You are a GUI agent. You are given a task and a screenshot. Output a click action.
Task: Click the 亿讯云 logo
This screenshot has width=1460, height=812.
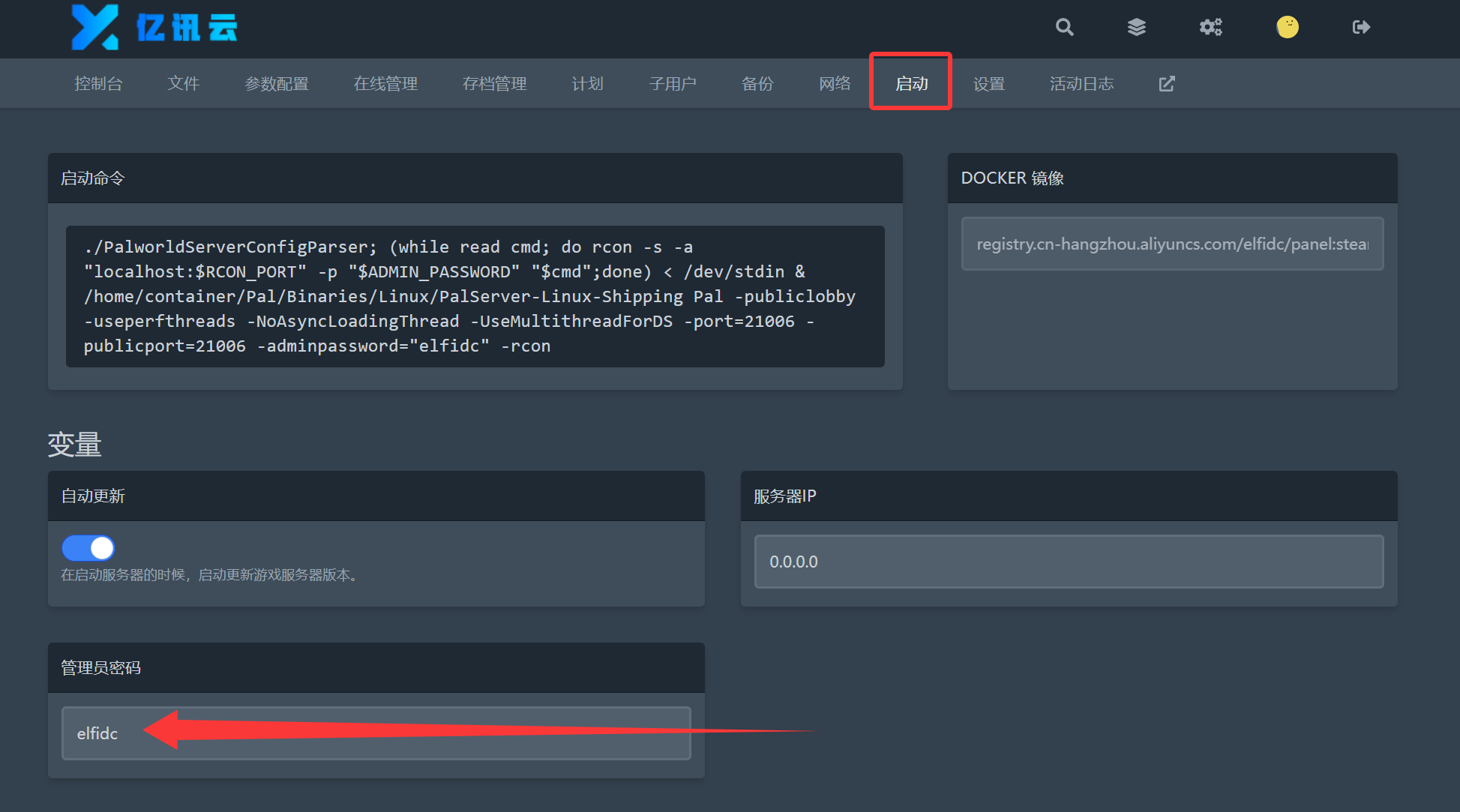[x=154, y=28]
